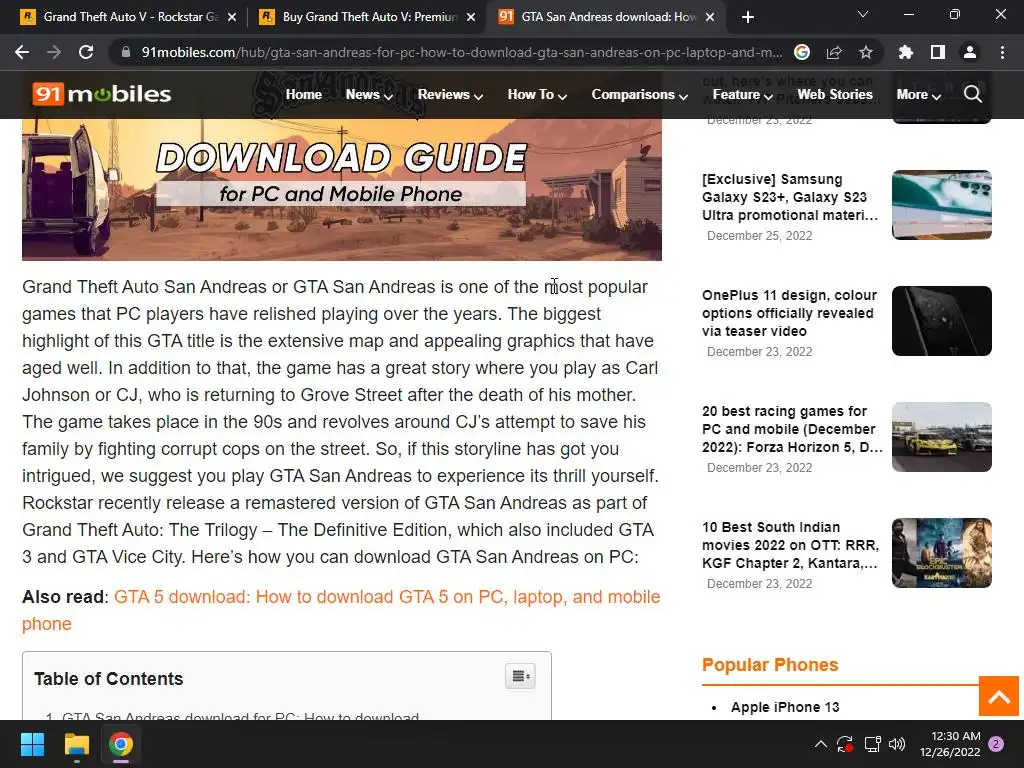Expand the News dropdown menu

tap(369, 94)
